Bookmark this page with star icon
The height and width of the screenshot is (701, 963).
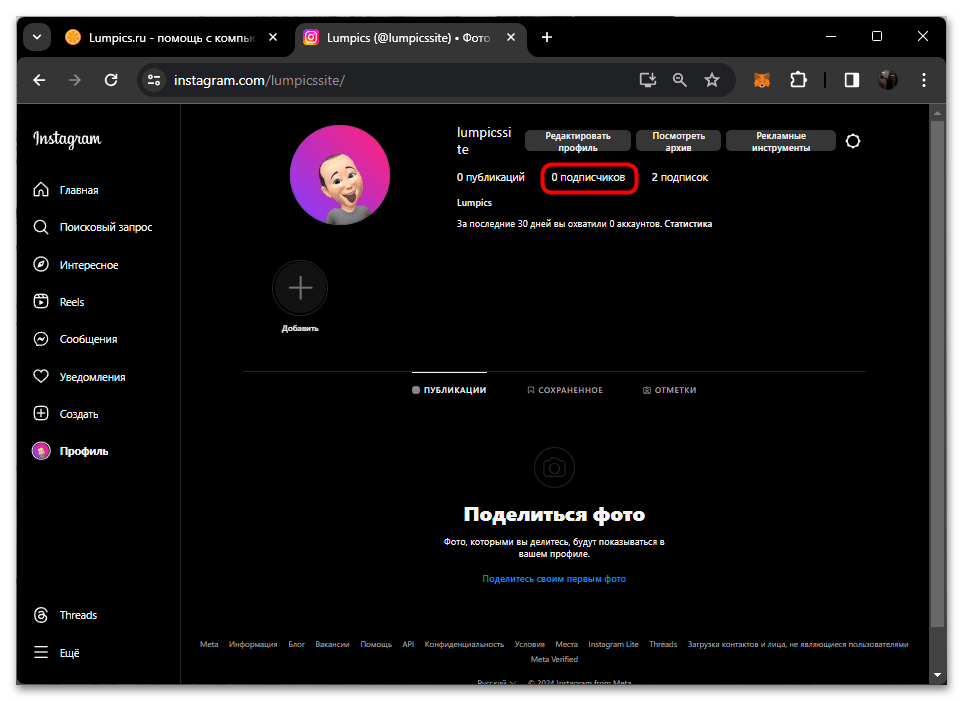[x=712, y=80]
